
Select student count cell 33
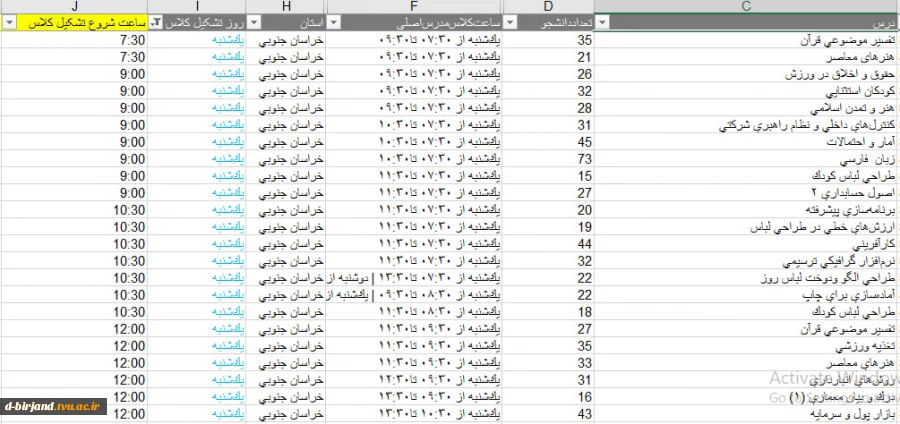549,363
